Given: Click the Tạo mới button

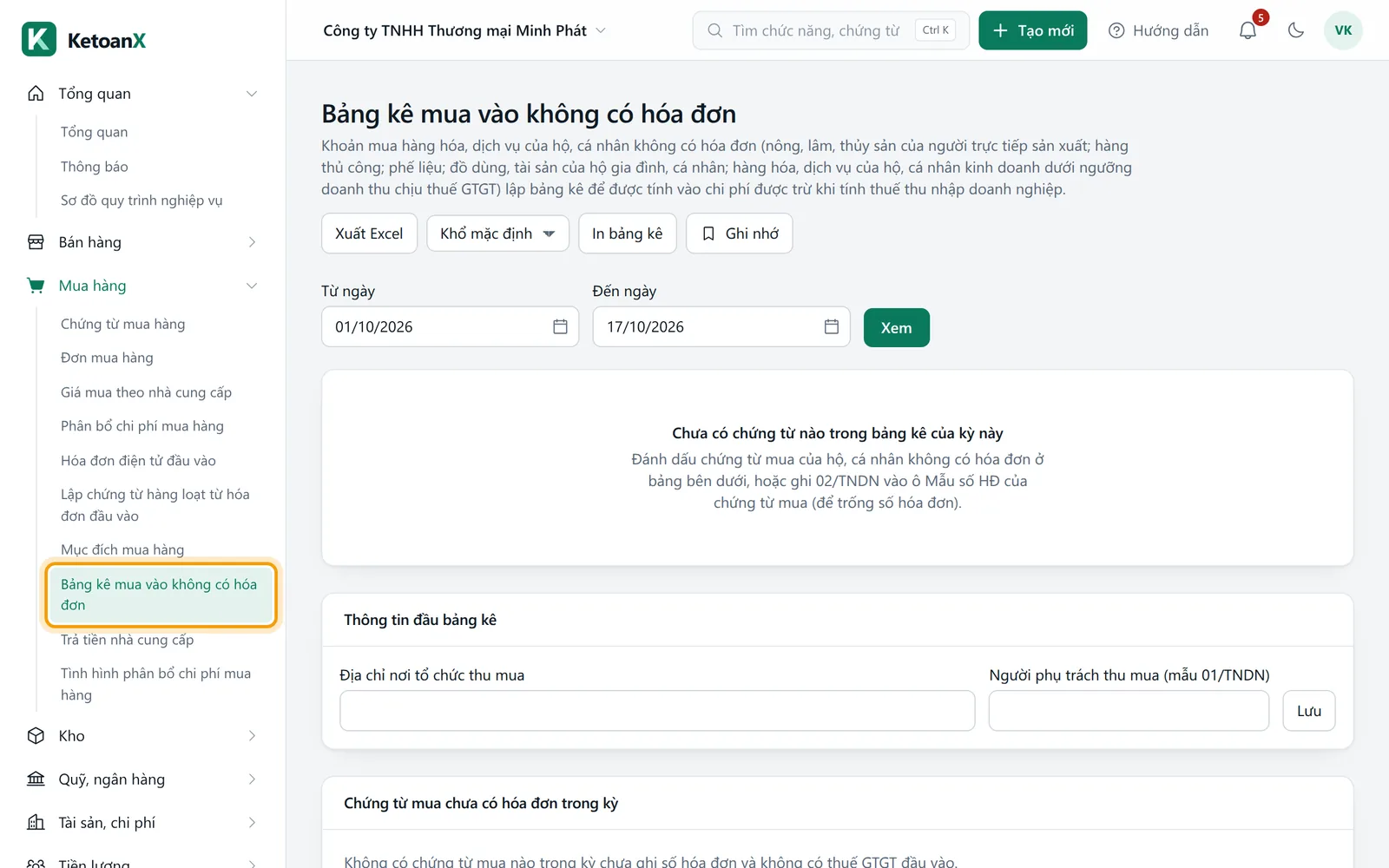Looking at the screenshot, I should coord(1033,30).
